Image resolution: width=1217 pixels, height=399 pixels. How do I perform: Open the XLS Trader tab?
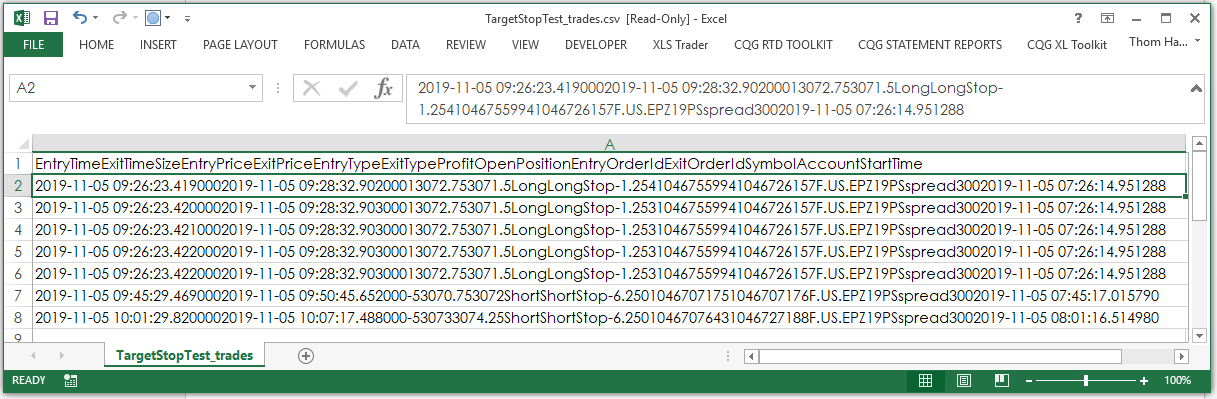tap(680, 44)
